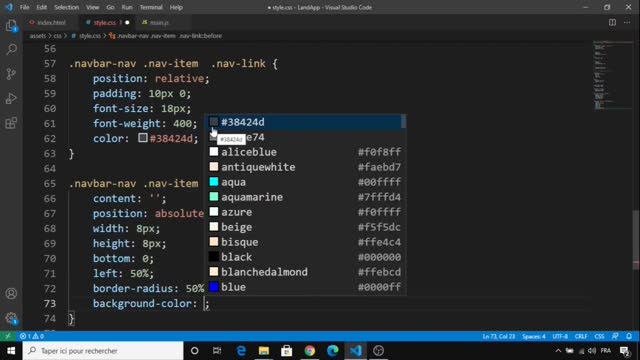The height and width of the screenshot is (360, 640).
Task: Open the Selection menu
Action: [x=67, y=7]
